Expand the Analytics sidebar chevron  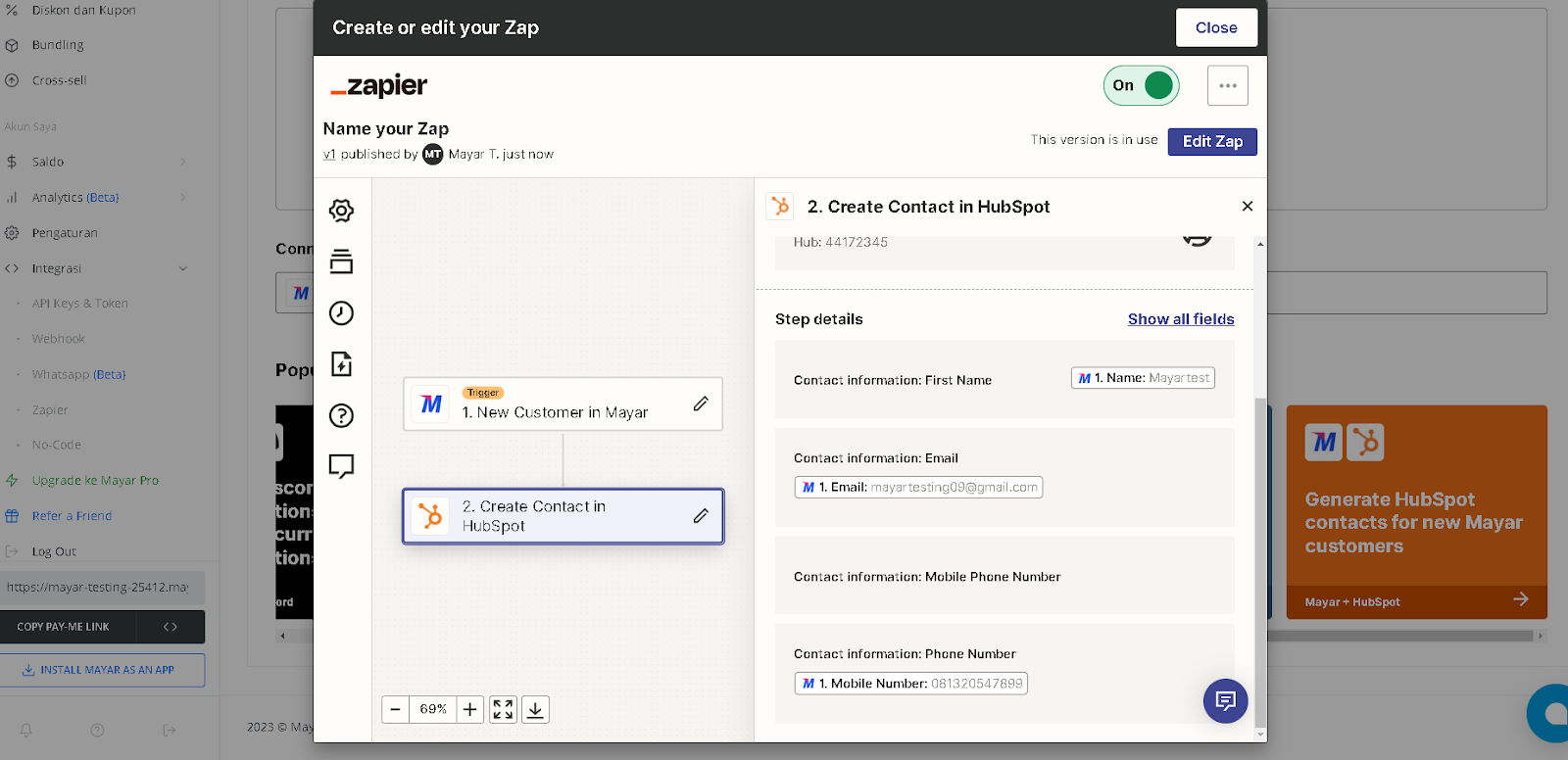182,197
